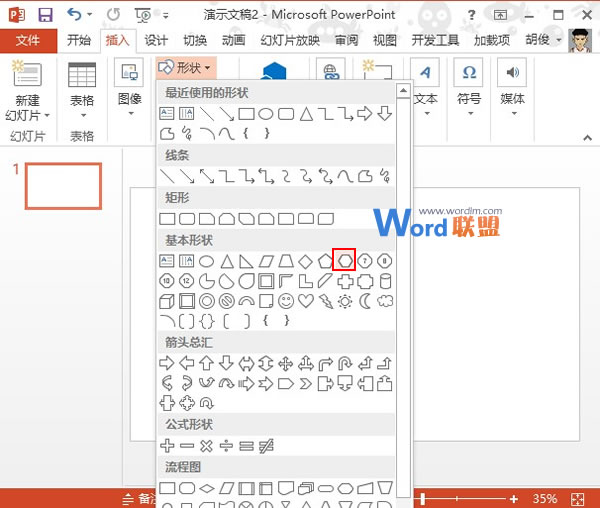
Task: Select slide 1 thumbnail
Action: 64,186
